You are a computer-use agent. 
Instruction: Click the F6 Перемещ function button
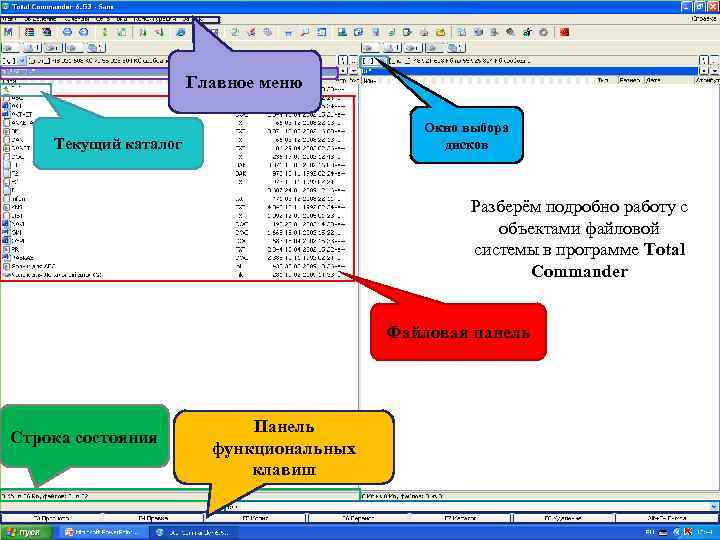point(358,518)
